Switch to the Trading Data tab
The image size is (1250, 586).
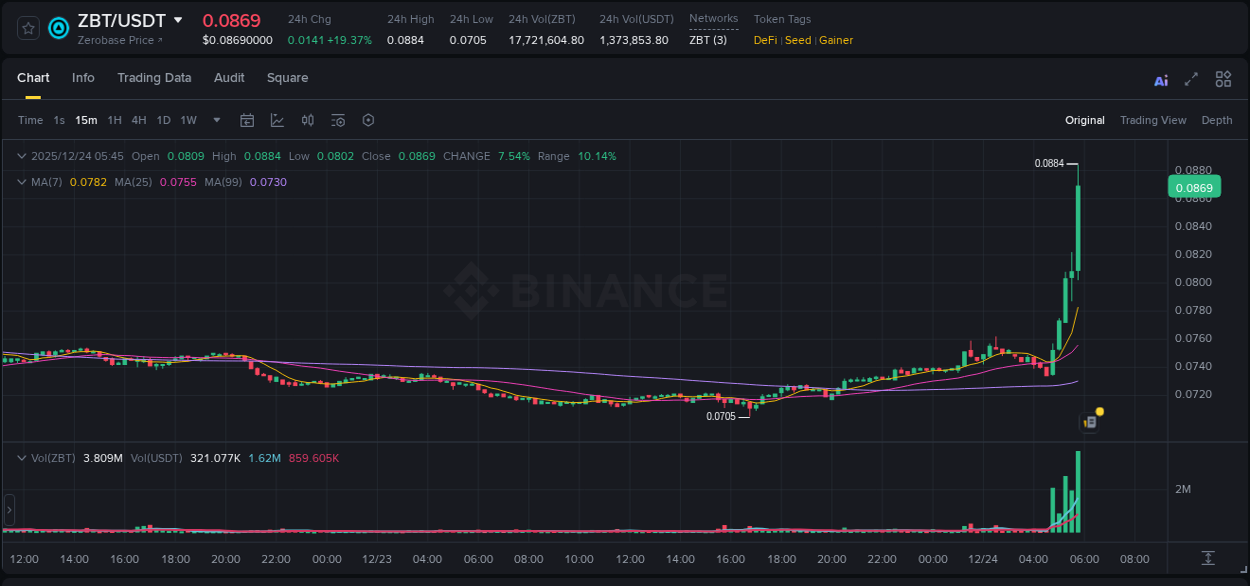[154, 77]
